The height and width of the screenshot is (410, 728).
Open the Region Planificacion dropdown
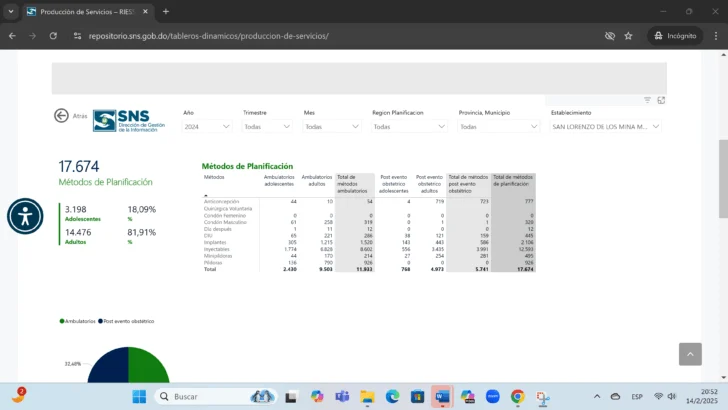[x=410, y=127]
